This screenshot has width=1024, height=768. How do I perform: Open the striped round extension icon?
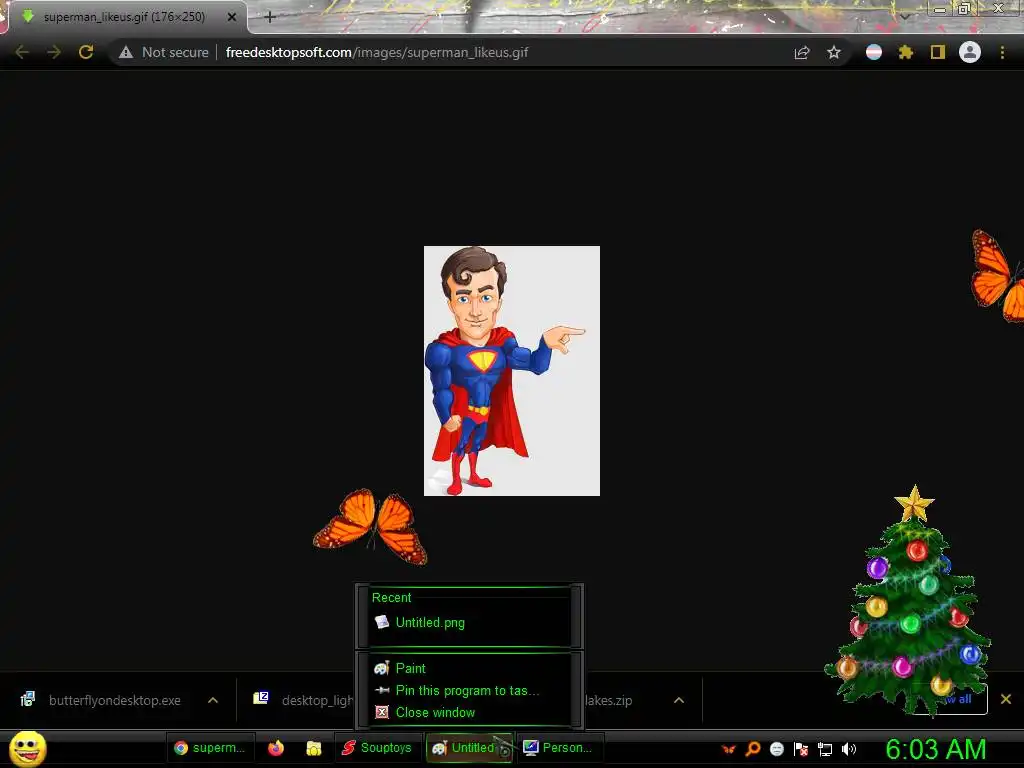pos(874,52)
